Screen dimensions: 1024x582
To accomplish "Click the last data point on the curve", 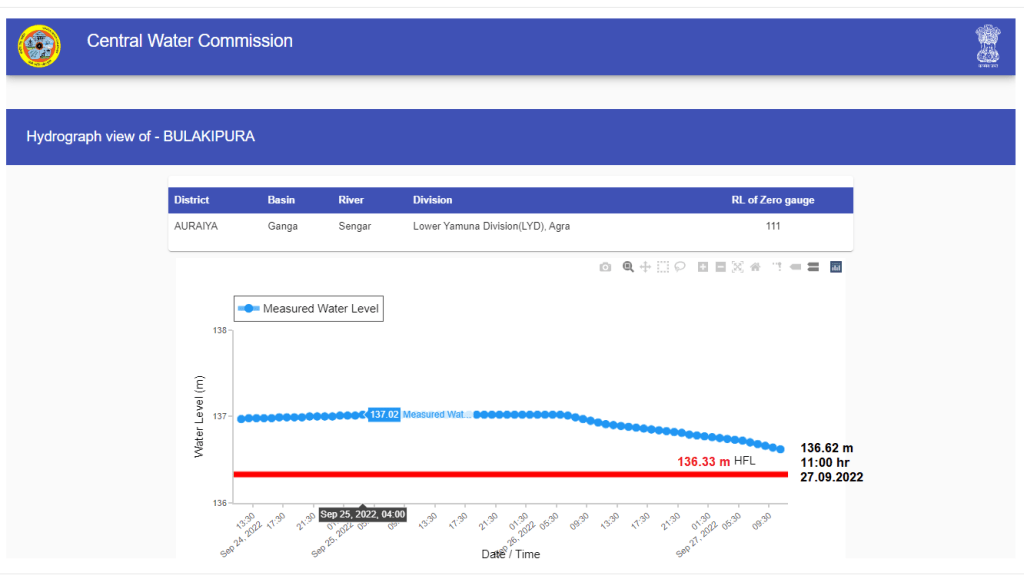I will (x=781, y=449).
